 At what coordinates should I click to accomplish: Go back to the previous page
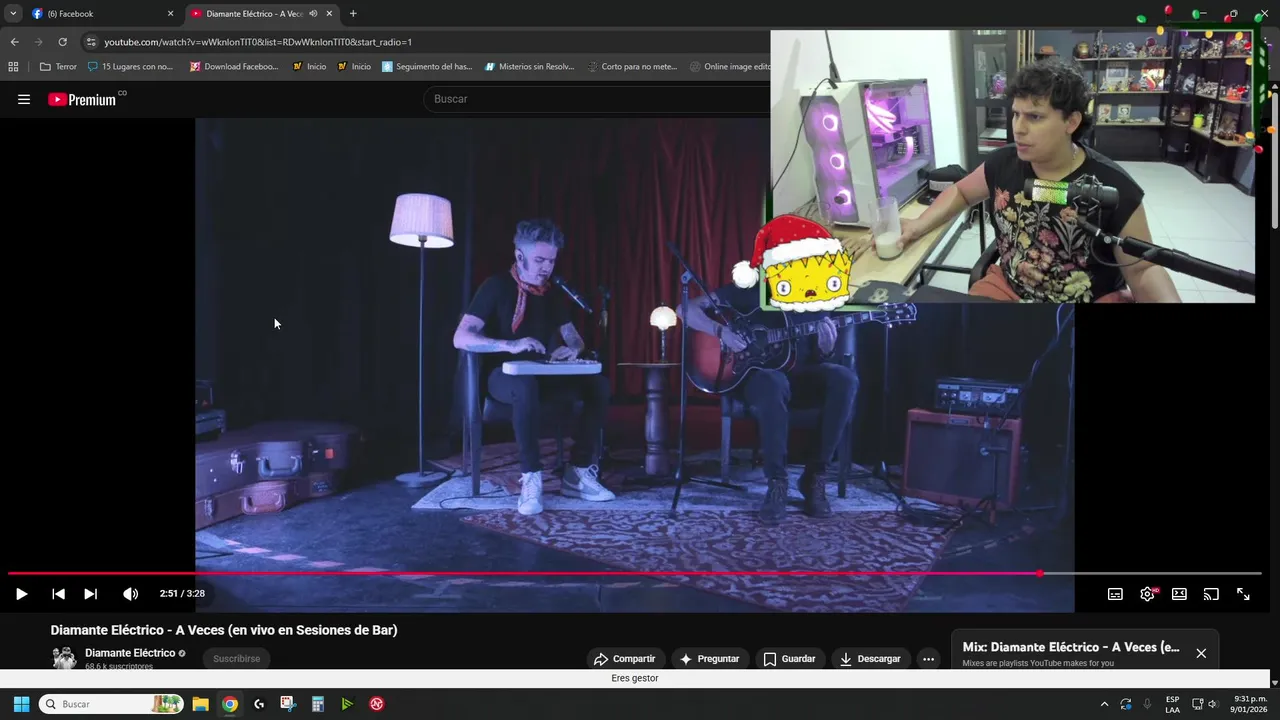(x=14, y=42)
